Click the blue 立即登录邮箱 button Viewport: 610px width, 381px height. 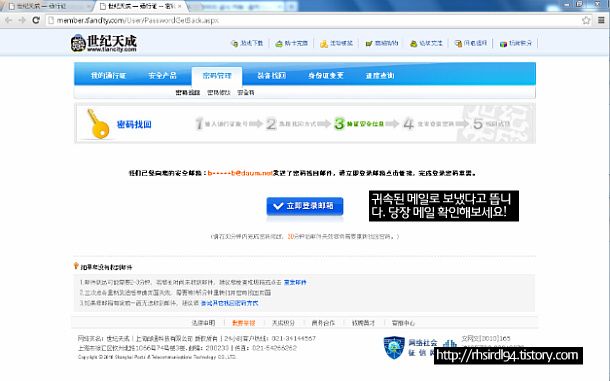pyautogui.click(x=305, y=206)
